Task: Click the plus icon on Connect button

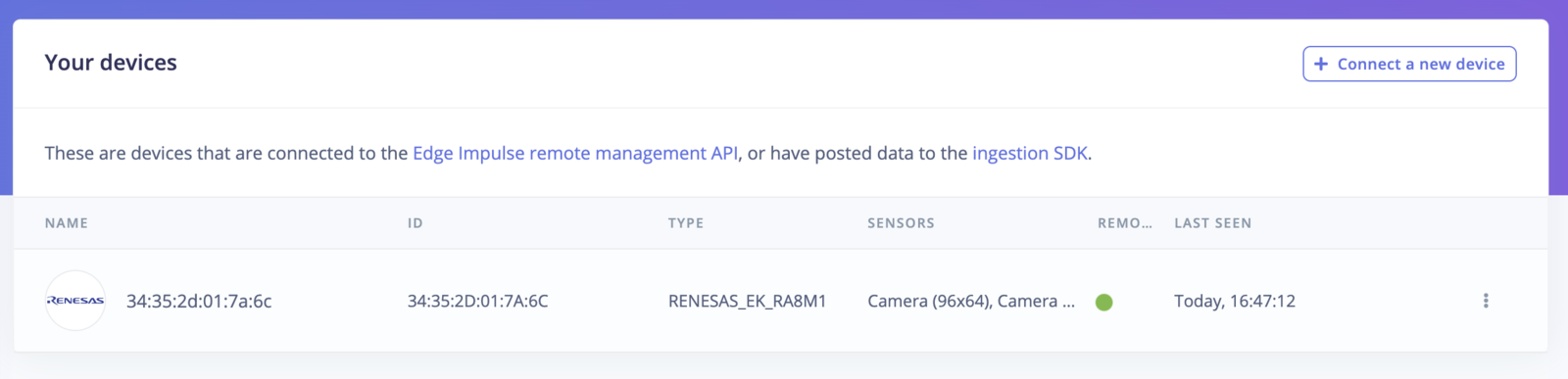Action: coord(1321,64)
